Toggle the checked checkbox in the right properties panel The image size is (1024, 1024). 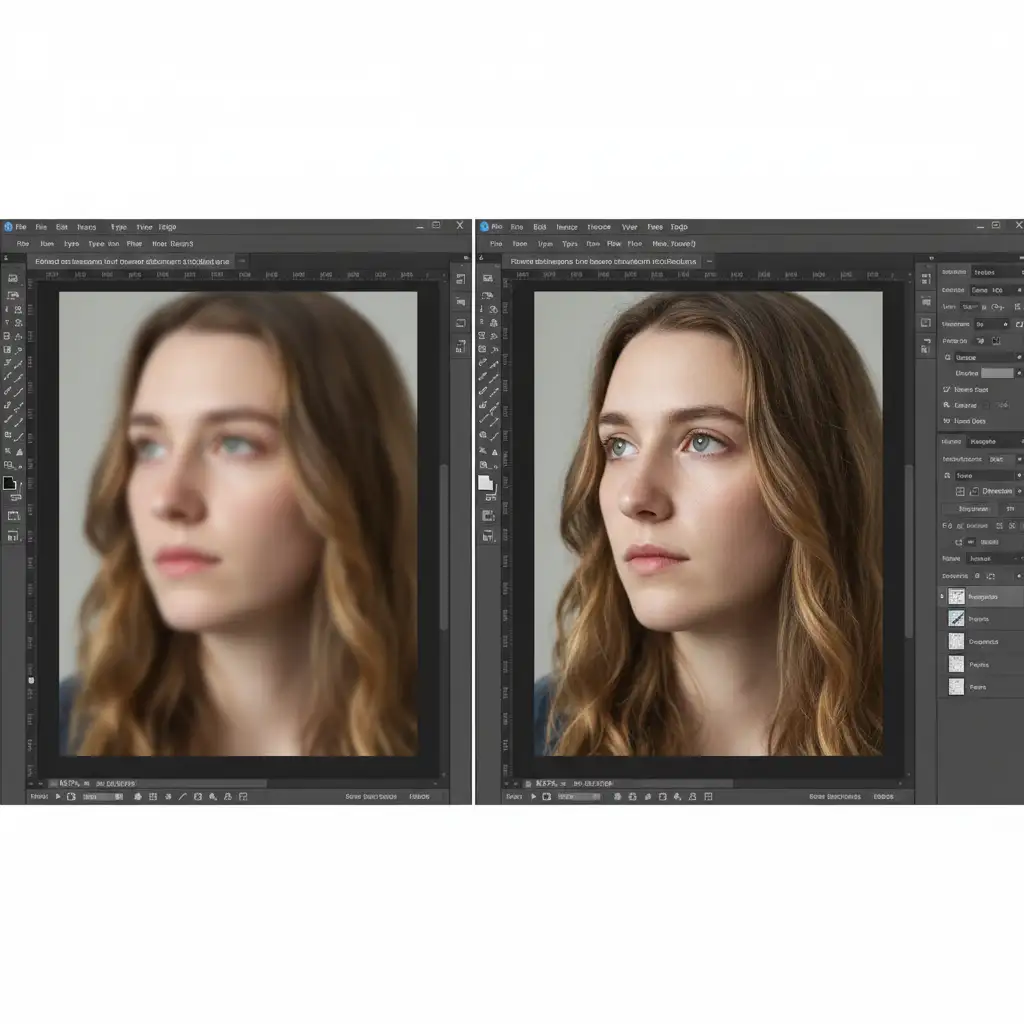(x=947, y=389)
